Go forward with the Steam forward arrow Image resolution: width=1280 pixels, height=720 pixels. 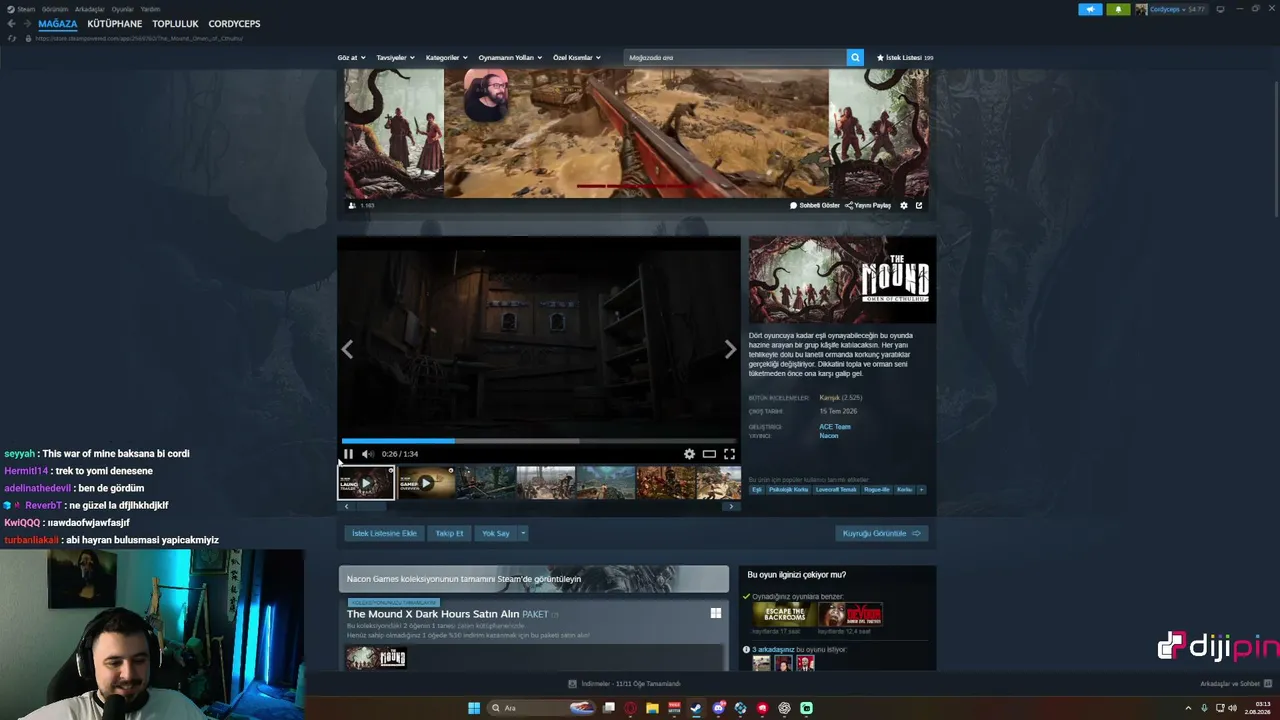tap(27, 24)
